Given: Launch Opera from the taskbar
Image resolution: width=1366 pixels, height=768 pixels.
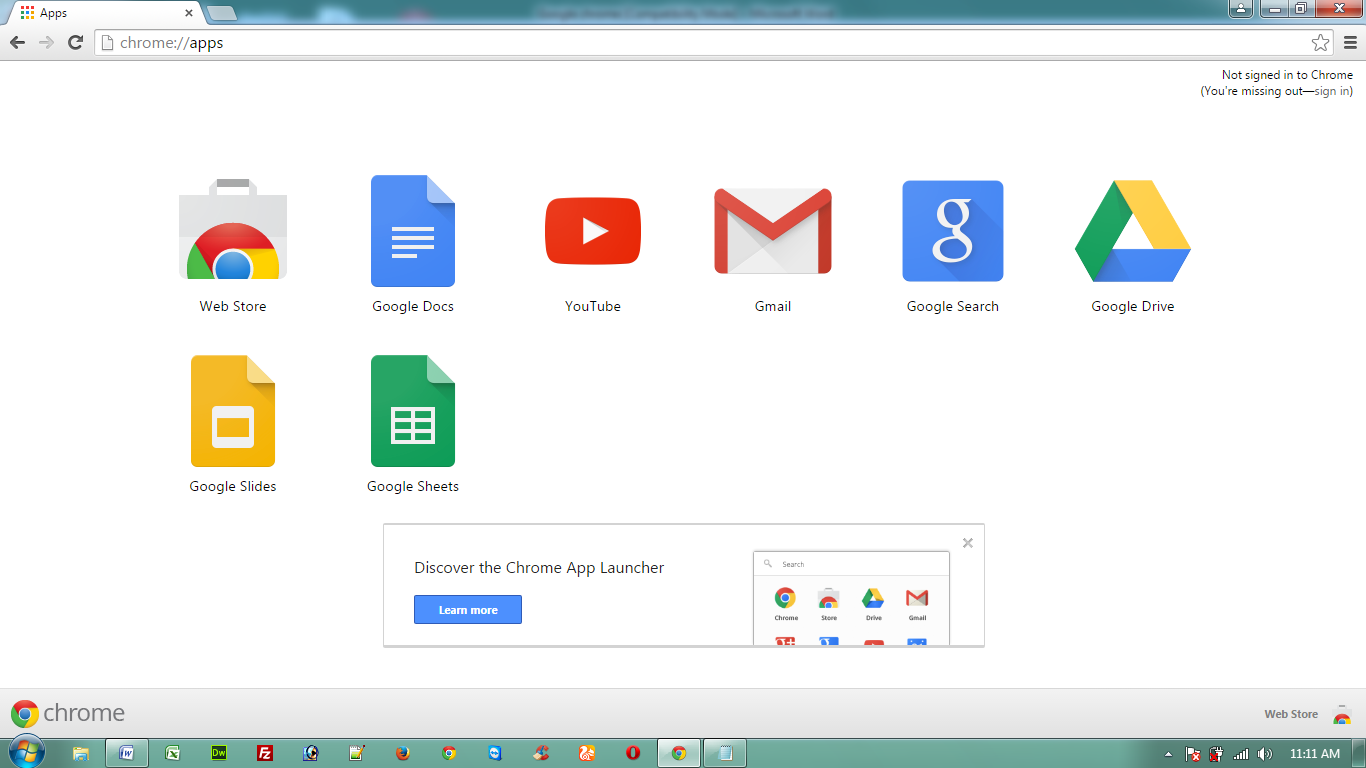Looking at the screenshot, I should click(x=633, y=753).
